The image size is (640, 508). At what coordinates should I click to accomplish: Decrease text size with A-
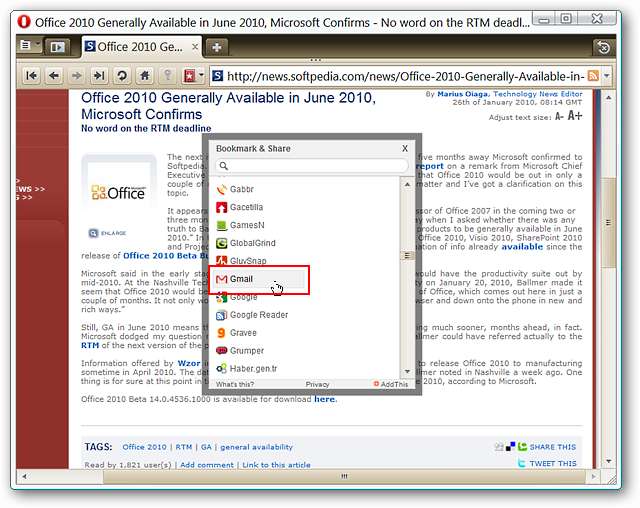coord(559,117)
